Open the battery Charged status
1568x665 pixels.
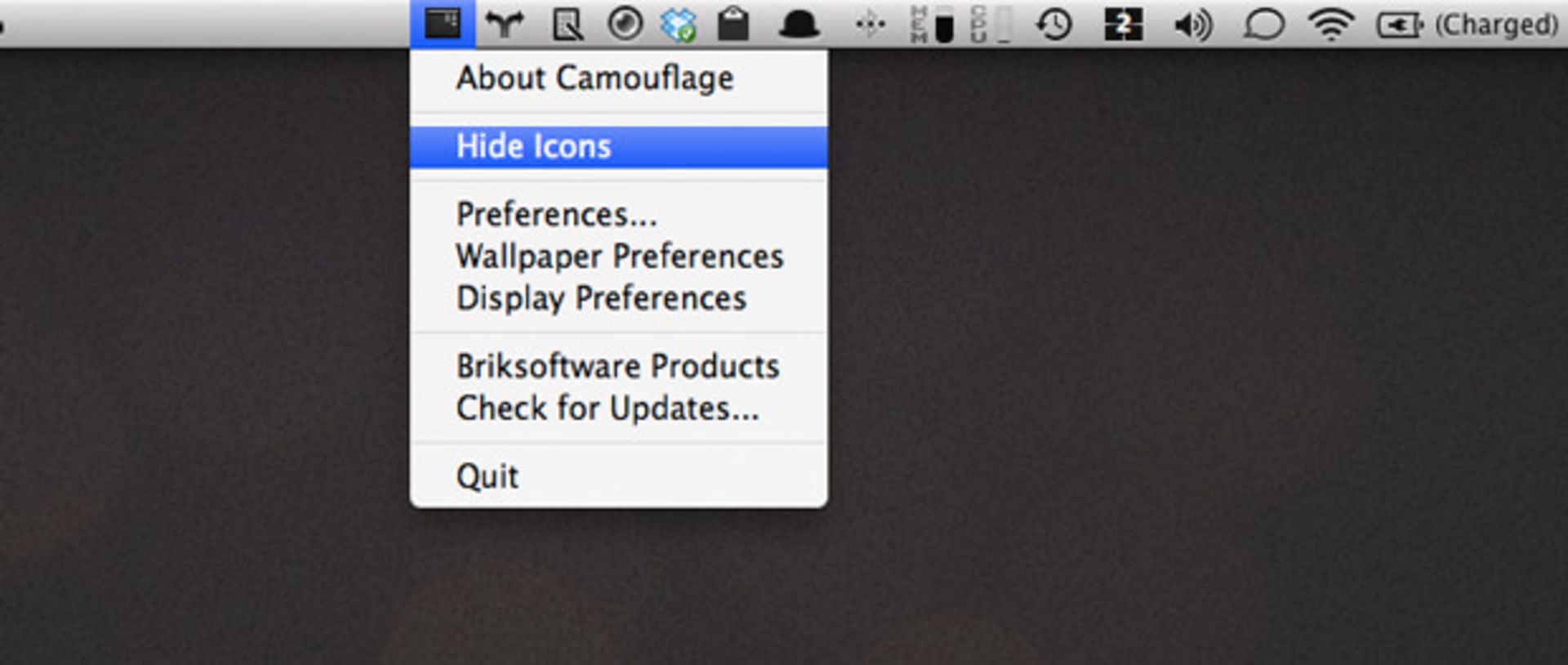coord(1468,25)
